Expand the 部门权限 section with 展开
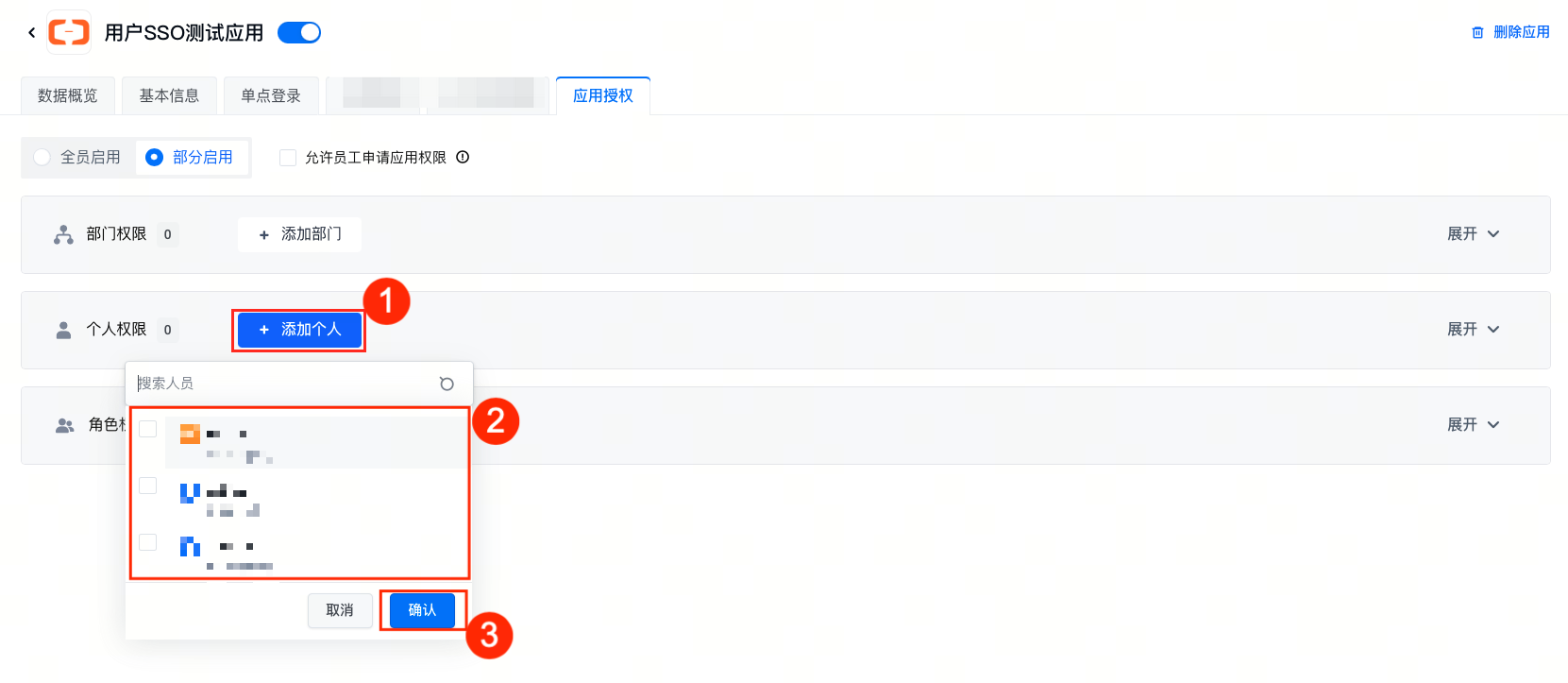Viewport: 1568px width, 683px height. (x=1473, y=234)
